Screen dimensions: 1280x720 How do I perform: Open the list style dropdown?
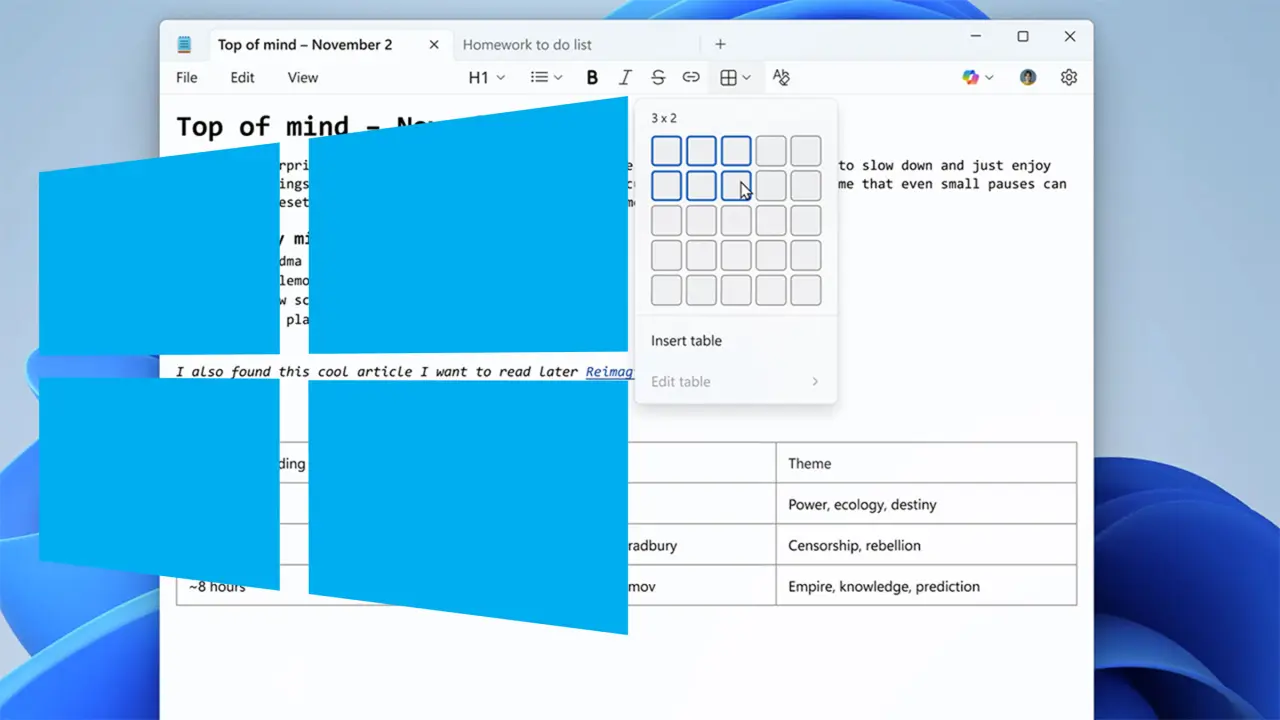tap(546, 77)
